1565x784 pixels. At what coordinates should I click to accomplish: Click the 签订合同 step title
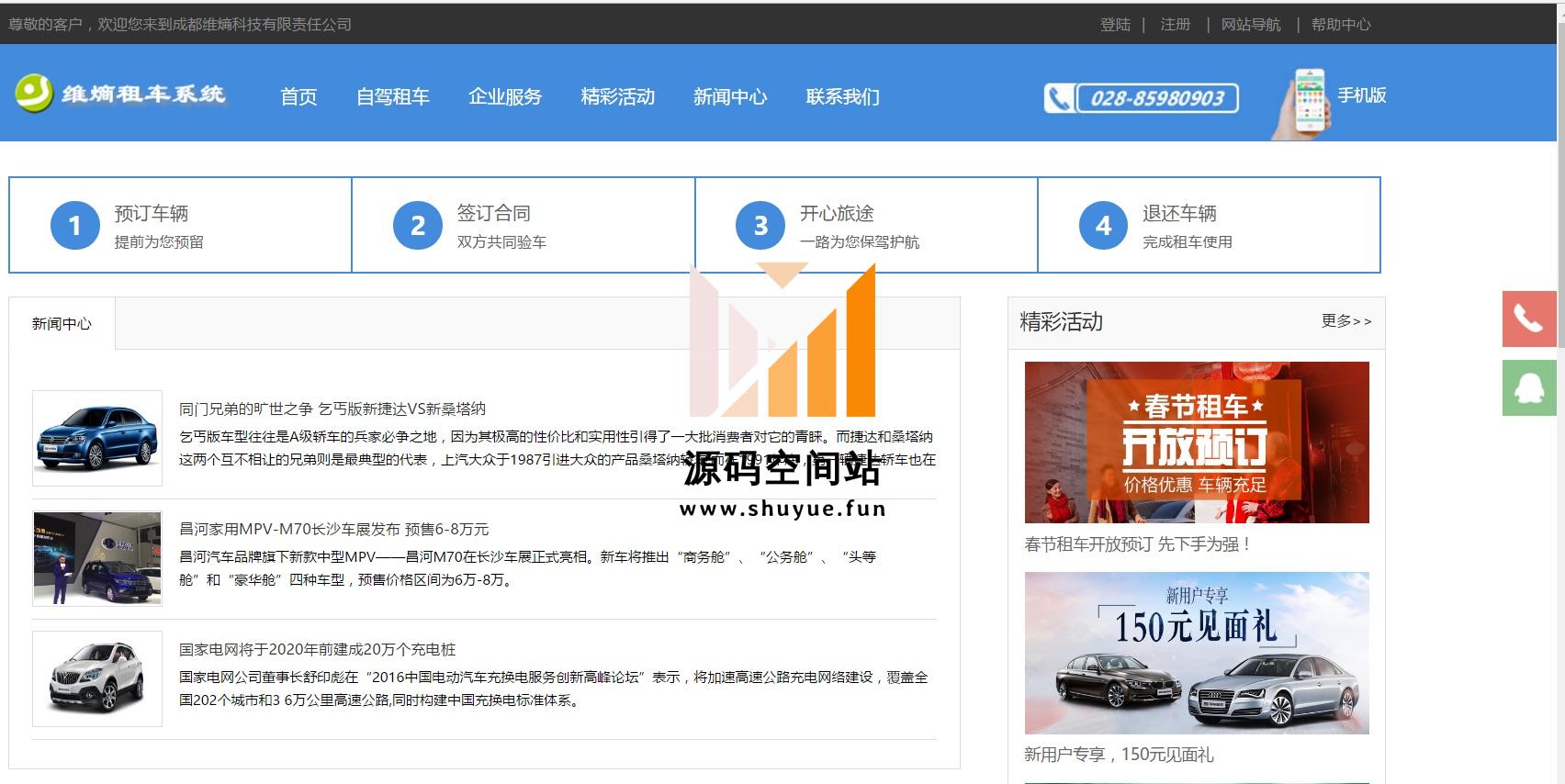tap(494, 213)
